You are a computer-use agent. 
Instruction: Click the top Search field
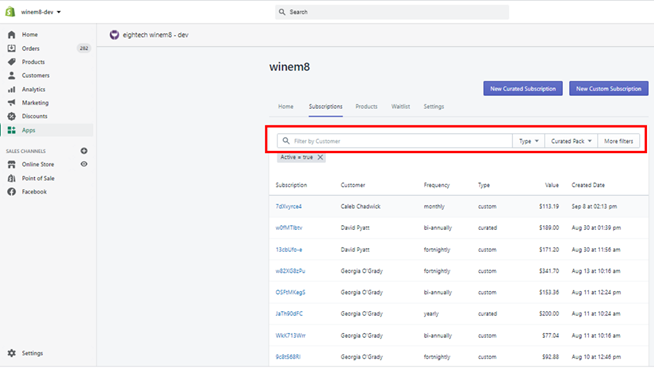point(392,12)
